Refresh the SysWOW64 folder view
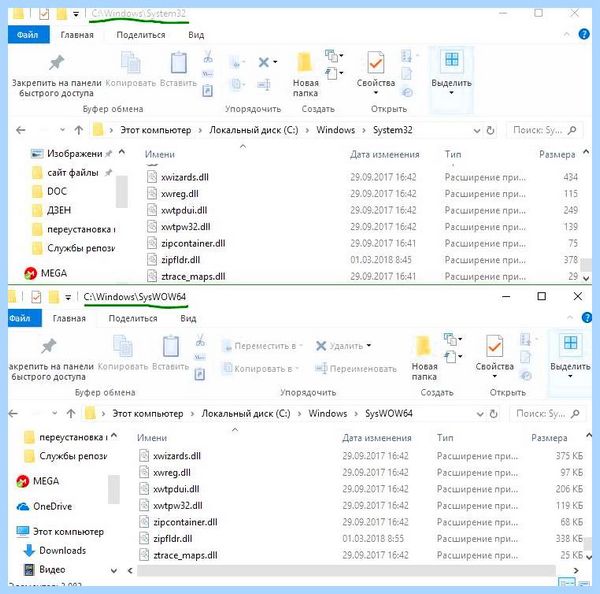The height and width of the screenshot is (594, 600). tap(494, 414)
